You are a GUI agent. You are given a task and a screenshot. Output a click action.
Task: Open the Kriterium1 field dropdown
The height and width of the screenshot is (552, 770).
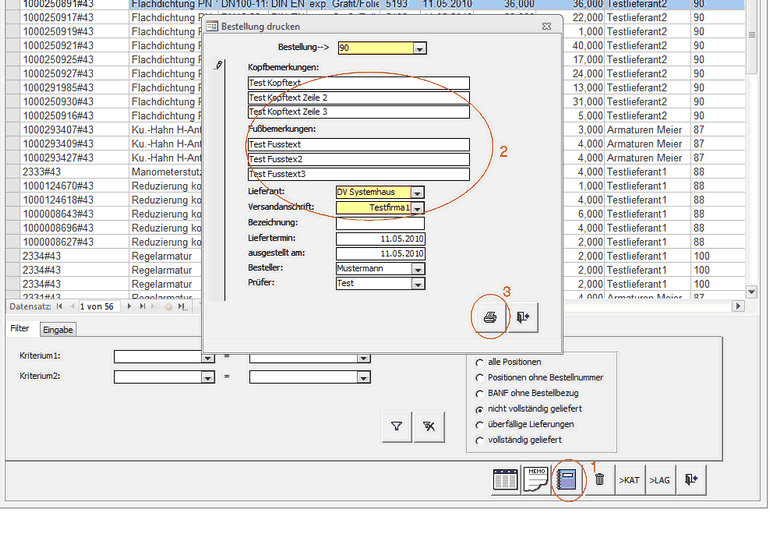208,356
